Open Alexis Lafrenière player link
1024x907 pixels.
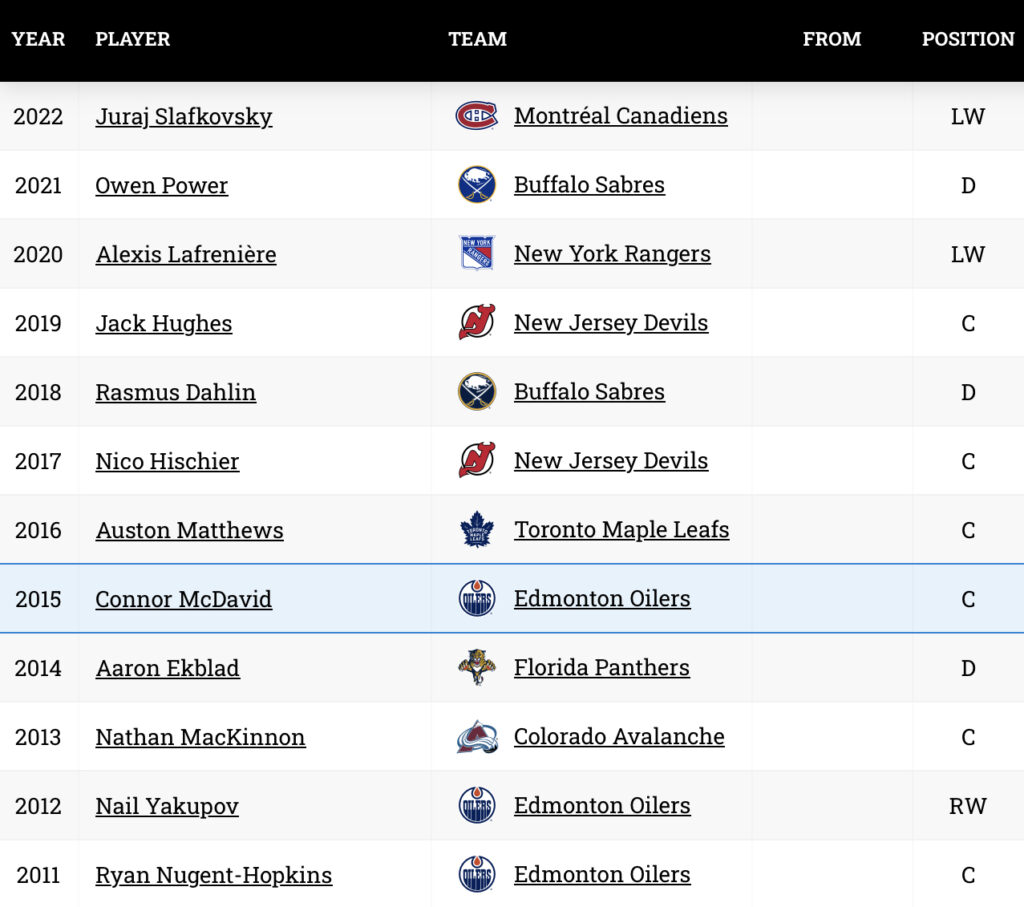(186, 255)
